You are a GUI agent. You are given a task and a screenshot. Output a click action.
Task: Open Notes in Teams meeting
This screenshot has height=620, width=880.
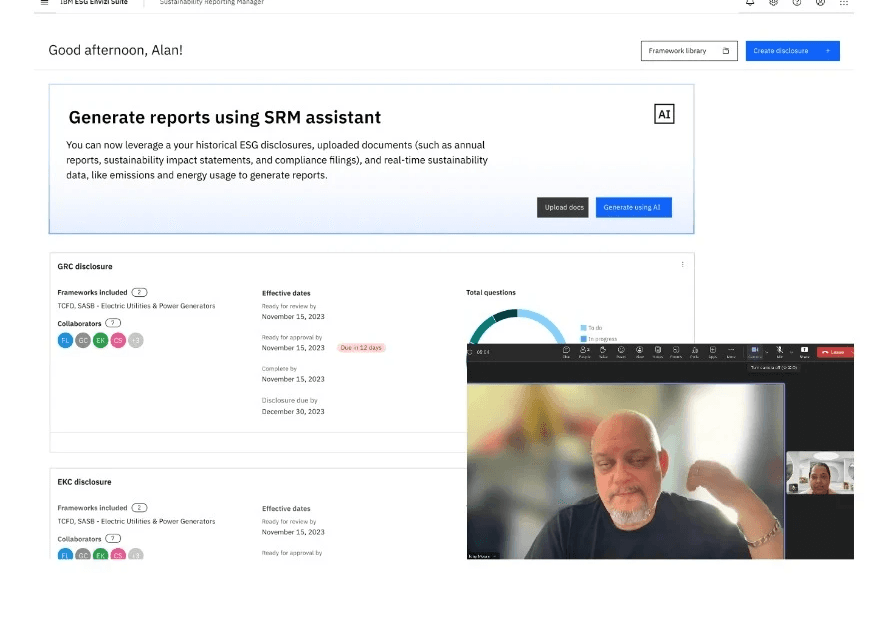click(x=658, y=352)
